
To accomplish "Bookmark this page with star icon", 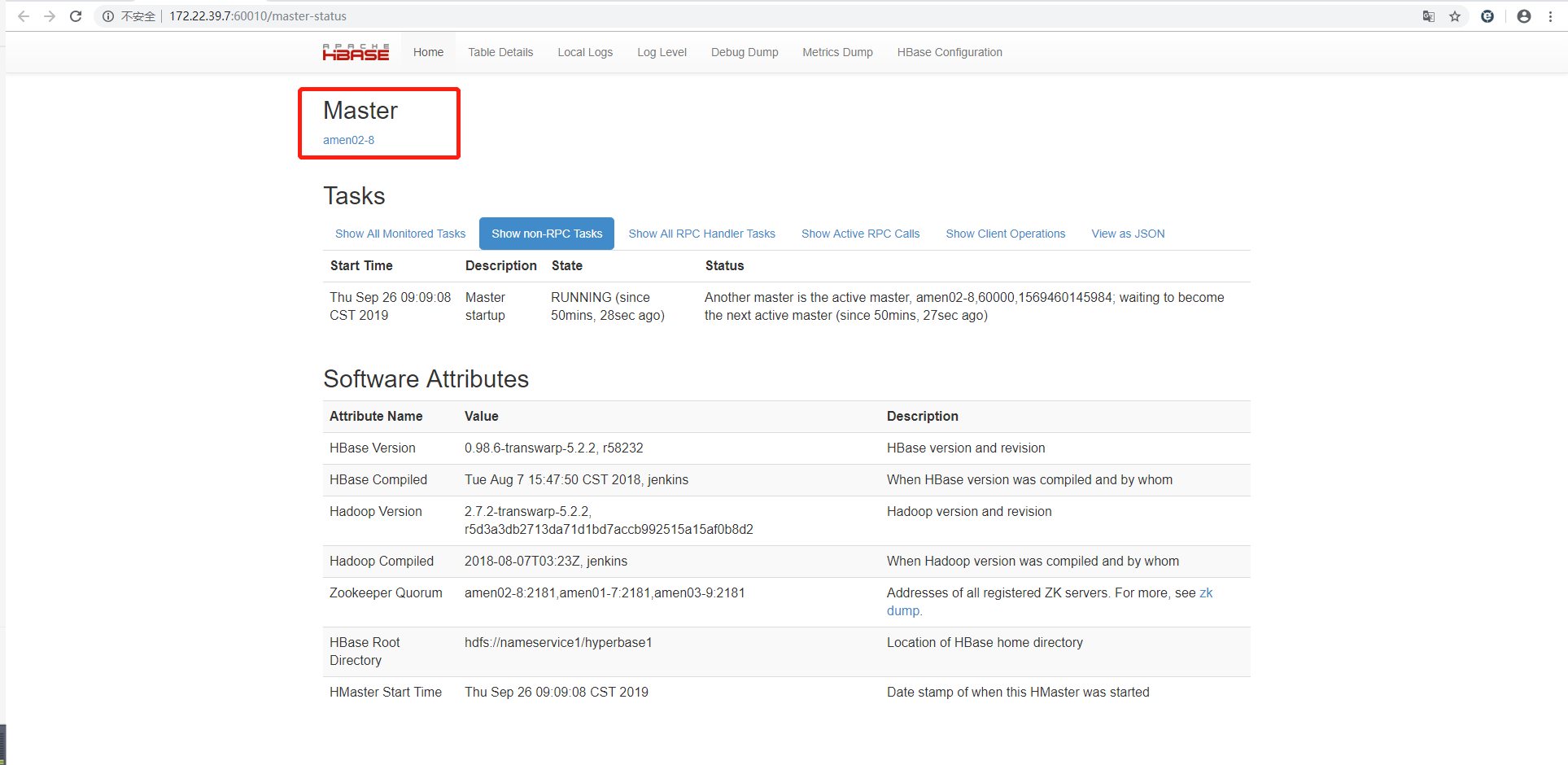I will [1455, 16].
